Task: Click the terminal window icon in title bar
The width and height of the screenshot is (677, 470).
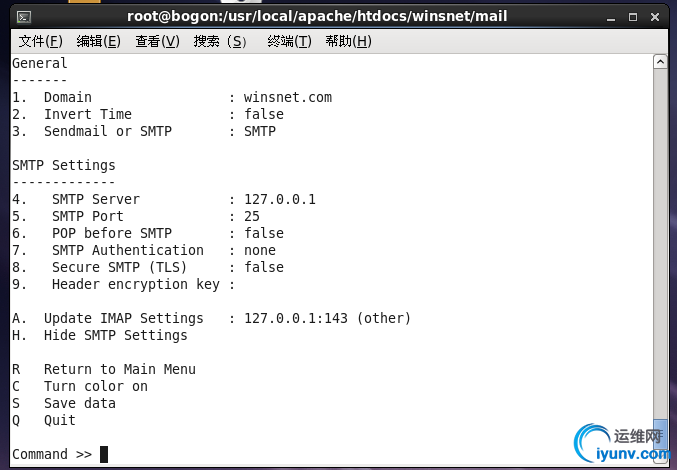Action: [23, 15]
